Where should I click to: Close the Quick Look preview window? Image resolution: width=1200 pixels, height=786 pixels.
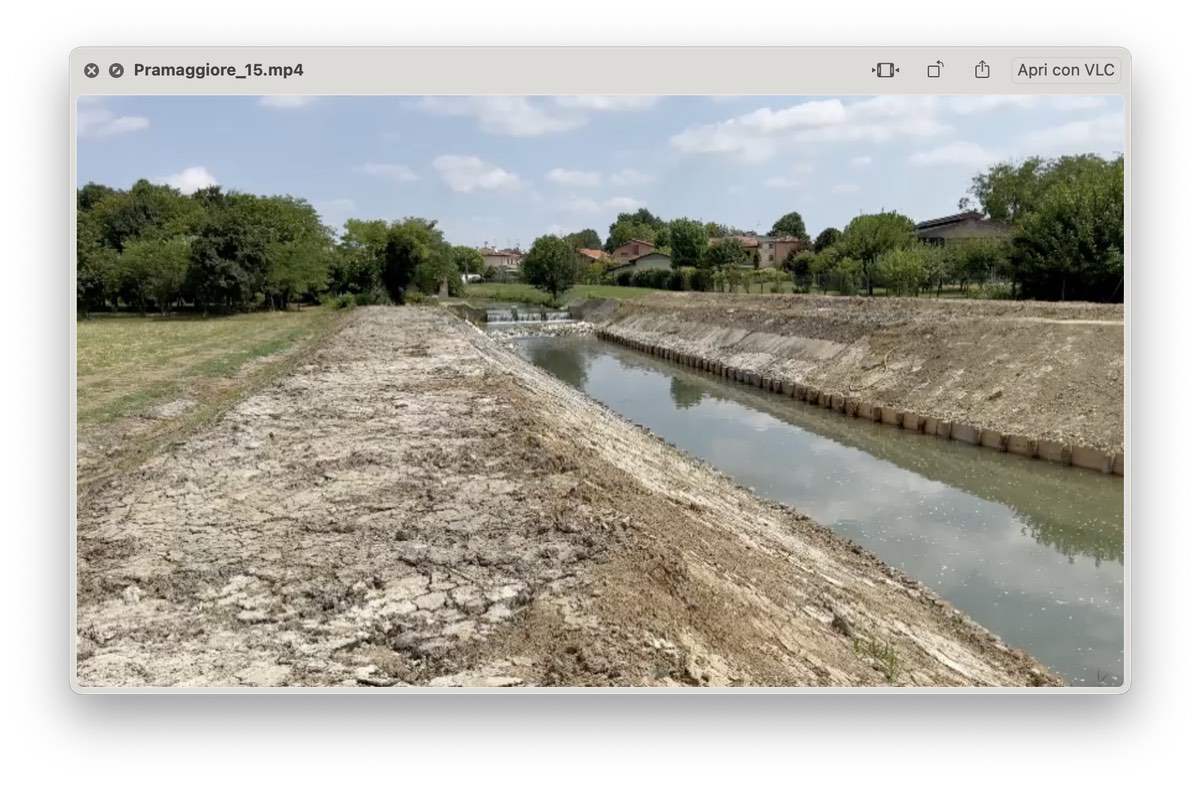(91, 70)
